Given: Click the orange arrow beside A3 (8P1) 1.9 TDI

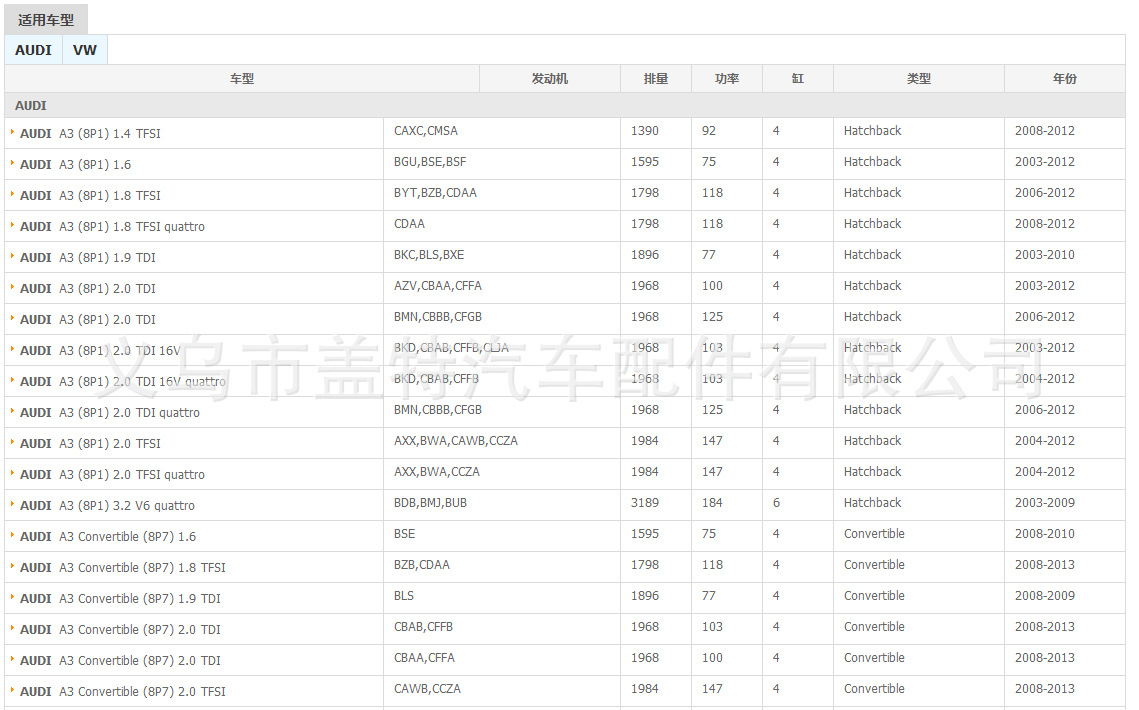Looking at the screenshot, I should coord(12,256).
